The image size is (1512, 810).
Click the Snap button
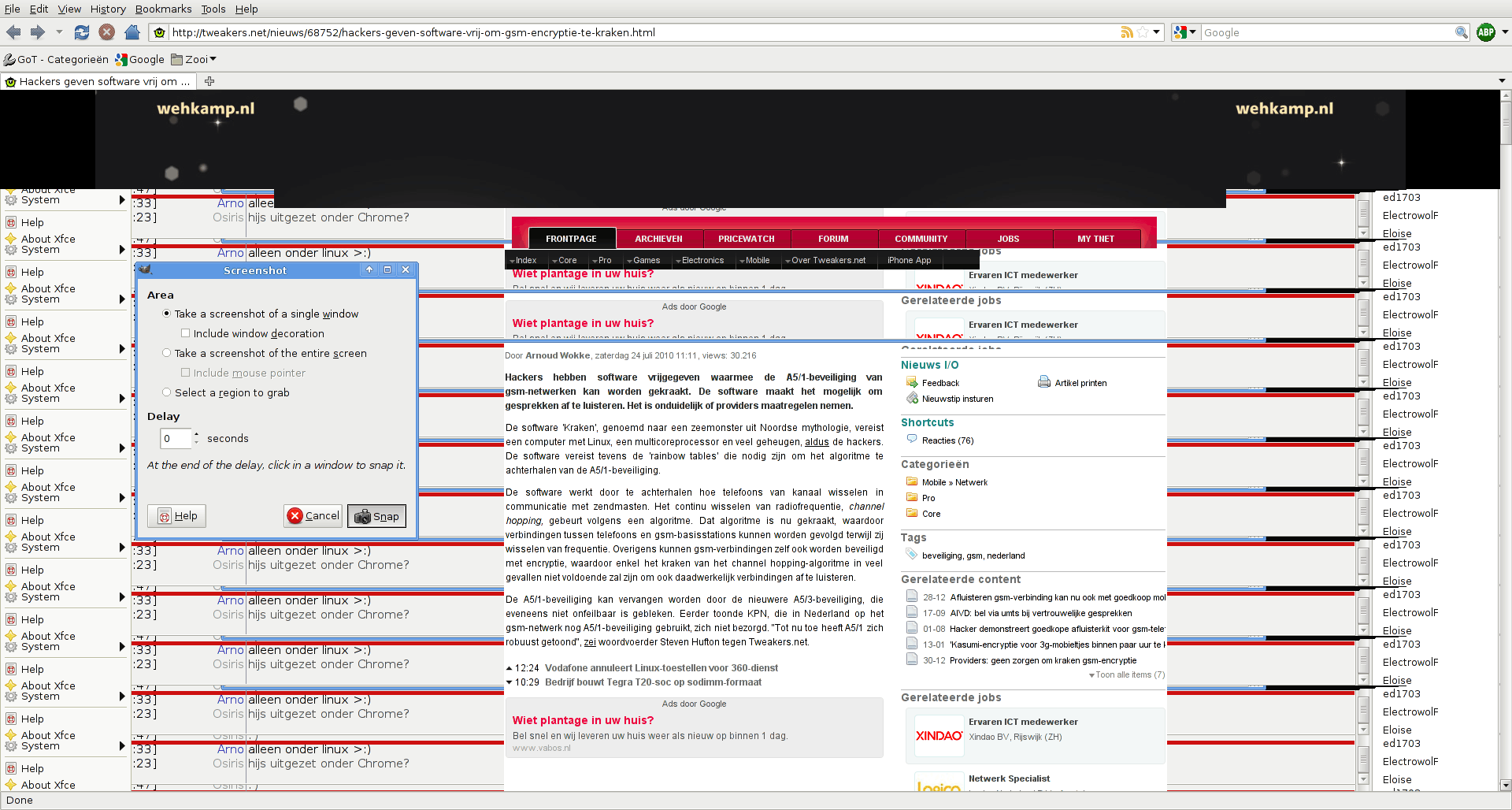[x=376, y=516]
